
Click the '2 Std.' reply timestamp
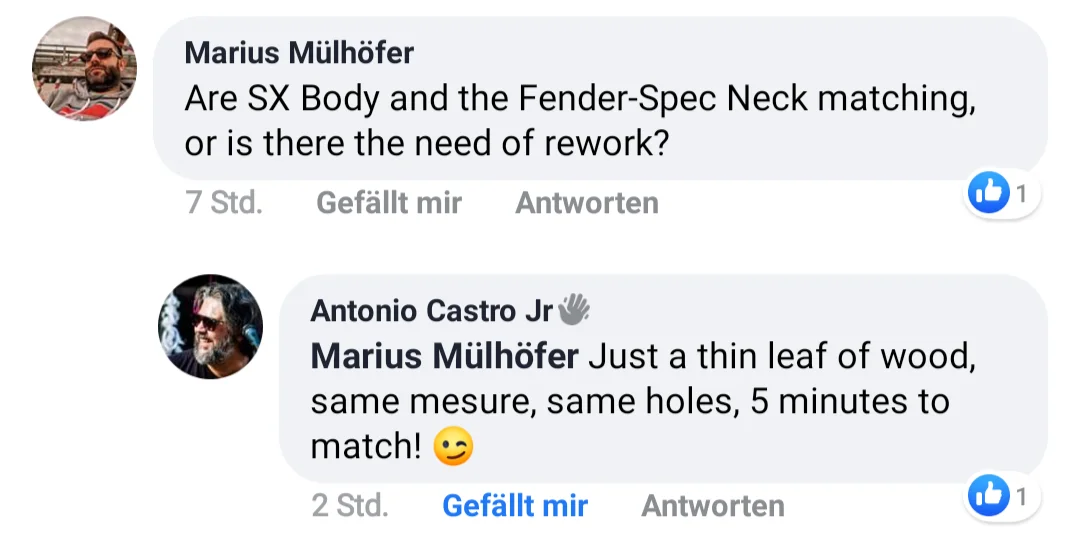(x=349, y=506)
